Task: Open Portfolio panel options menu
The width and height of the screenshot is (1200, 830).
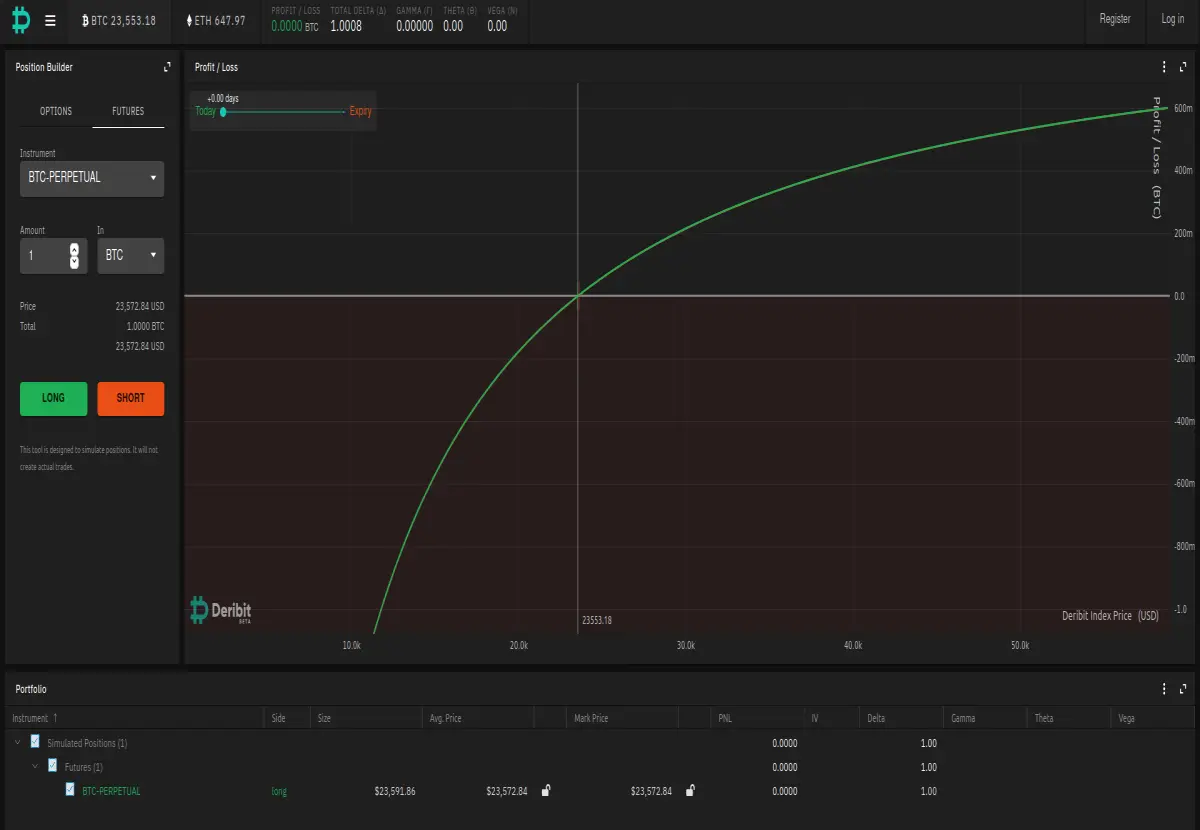Action: [1164, 689]
